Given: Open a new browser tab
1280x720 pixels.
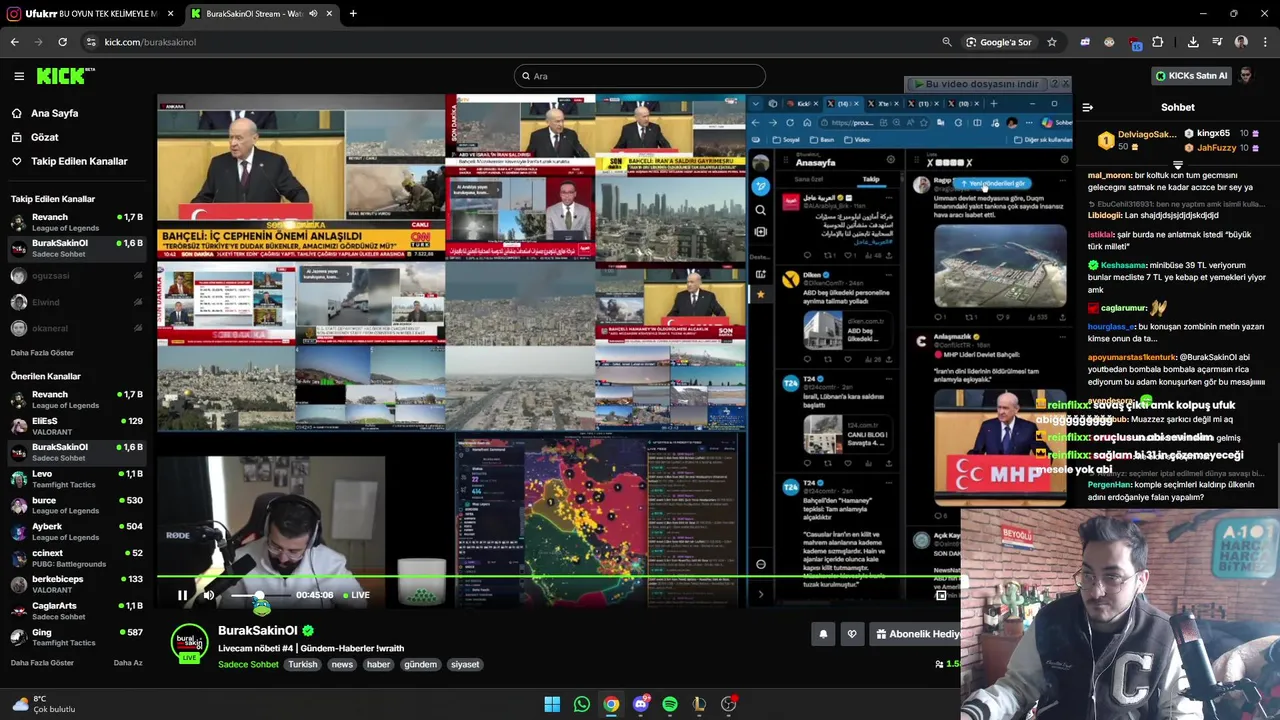Looking at the screenshot, I should [353, 14].
